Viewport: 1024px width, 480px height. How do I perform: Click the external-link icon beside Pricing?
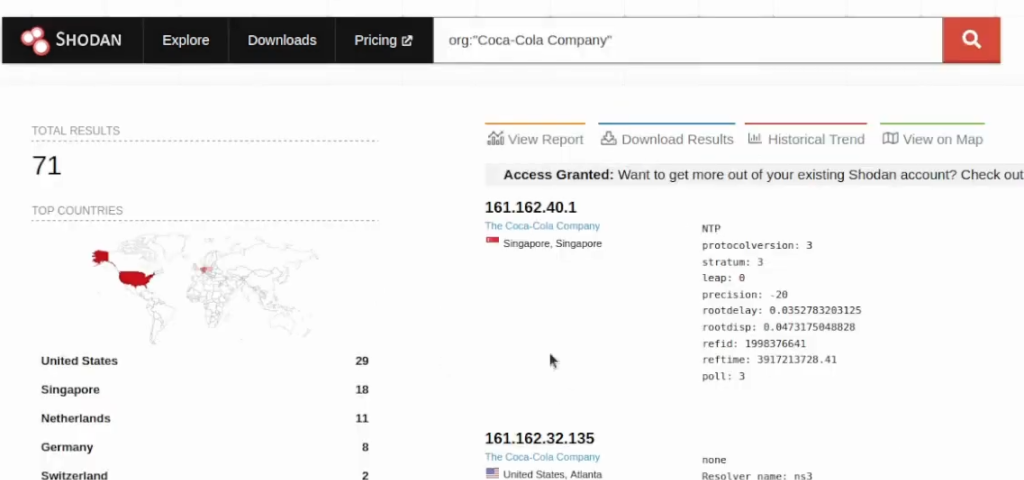click(x=407, y=40)
